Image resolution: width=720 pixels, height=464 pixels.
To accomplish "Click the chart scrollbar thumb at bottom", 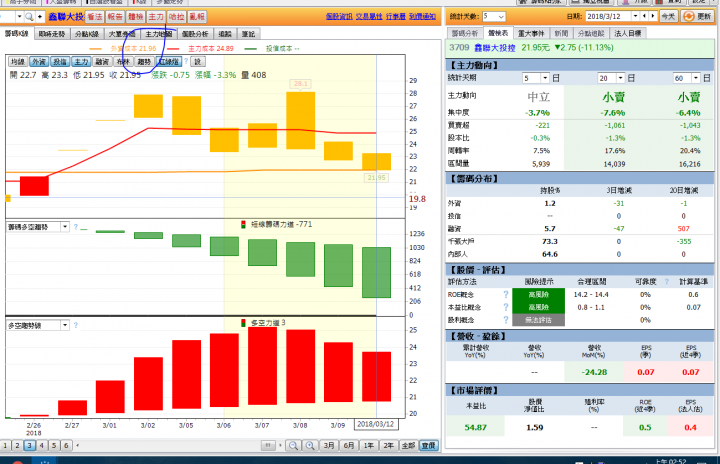I will click(x=268, y=445).
